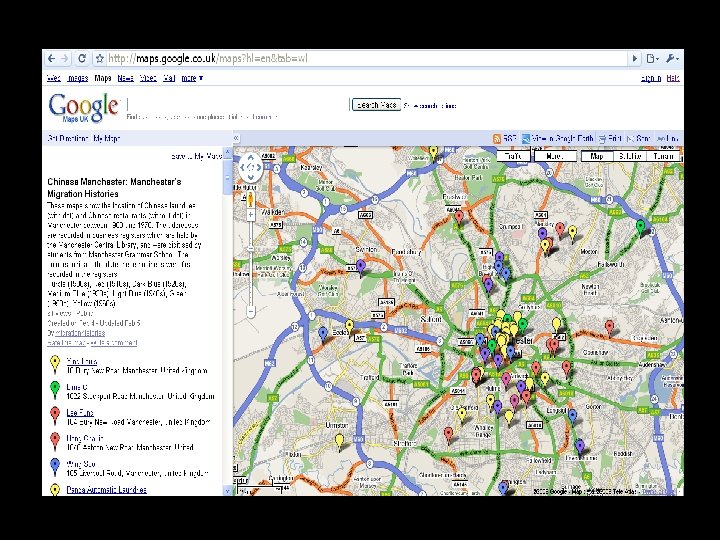
Task: Click into the maps search text field
Action: coord(238,105)
